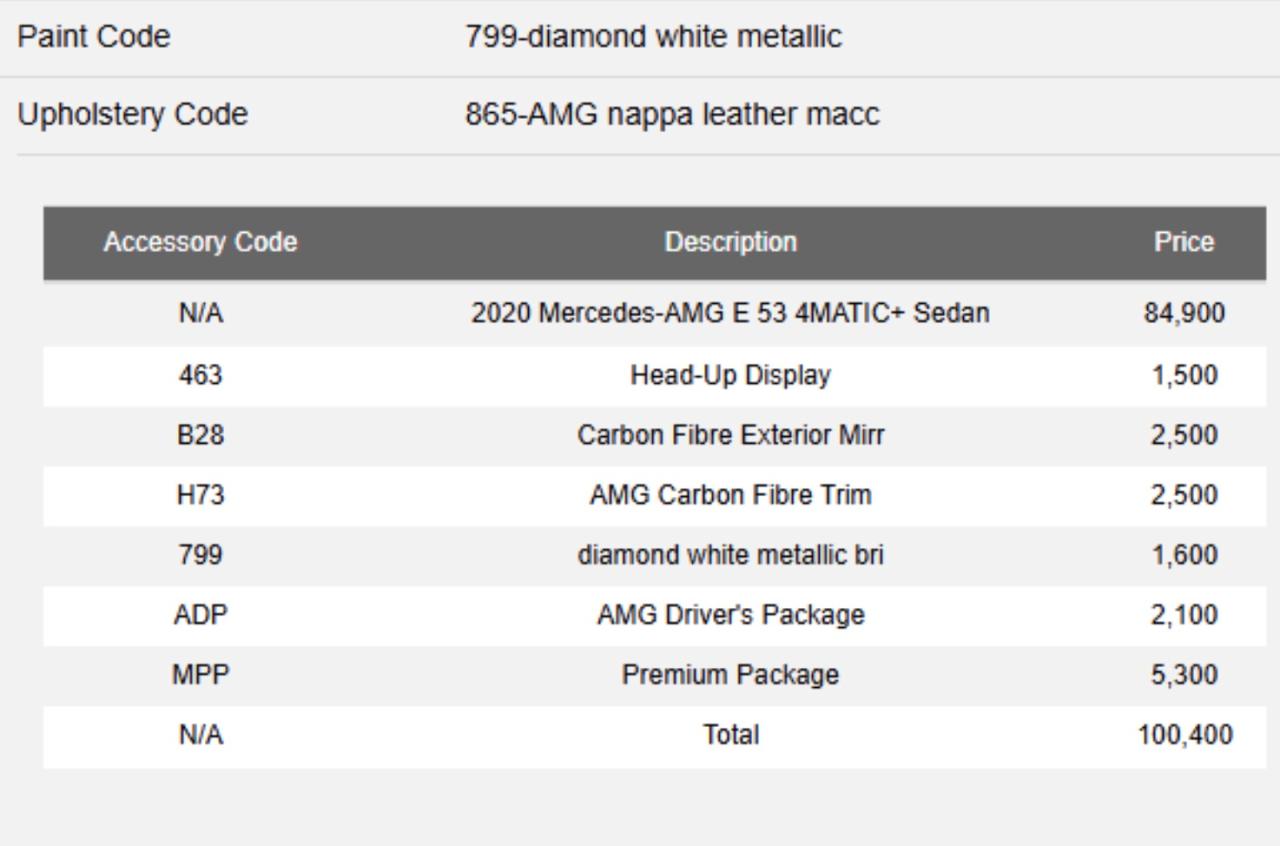Click the 865-AMG nappa leather upholstery value
This screenshot has height=846, width=1280.
pyautogui.click(x=672, y=115)
